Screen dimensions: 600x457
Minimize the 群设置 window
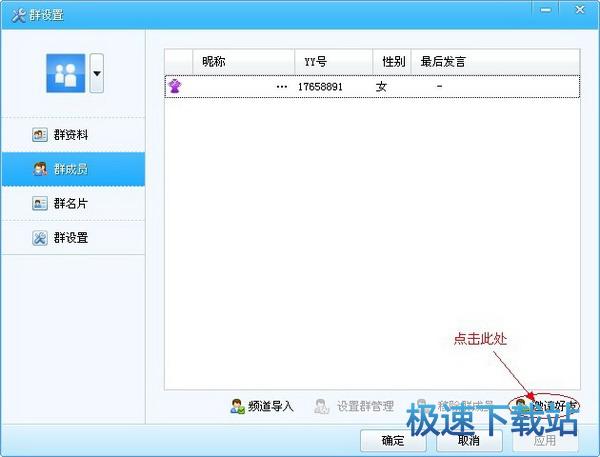(546, 10)
